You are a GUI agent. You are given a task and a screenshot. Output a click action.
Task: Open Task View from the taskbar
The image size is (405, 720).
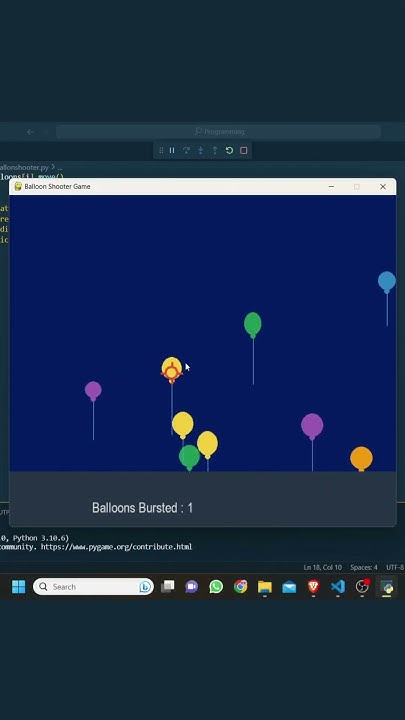click(x=168, y=587)
